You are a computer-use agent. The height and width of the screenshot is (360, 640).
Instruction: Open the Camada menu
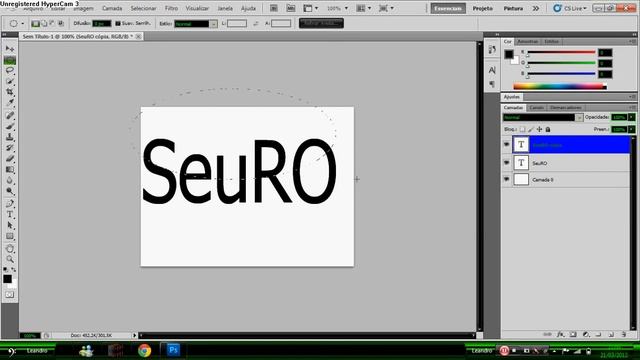click(x=112, y=9)
